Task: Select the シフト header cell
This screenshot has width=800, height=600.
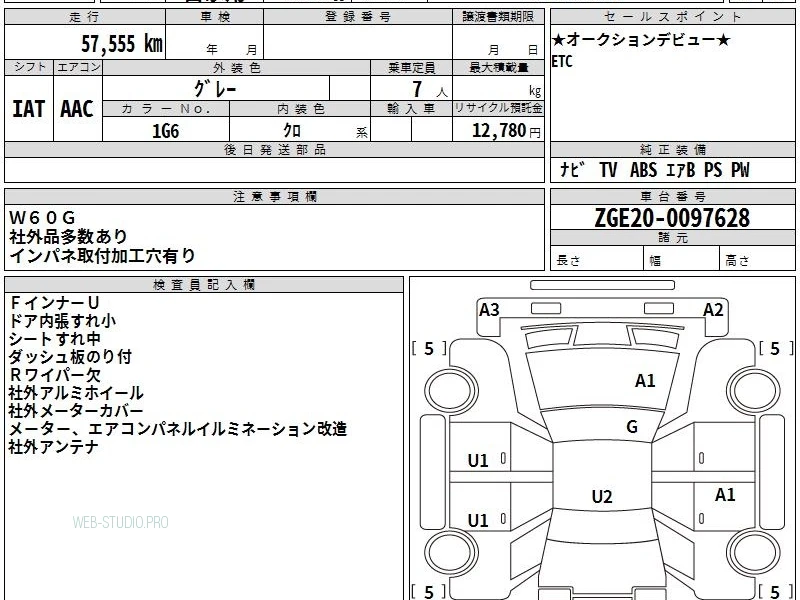Action: (x=29, y=67)
